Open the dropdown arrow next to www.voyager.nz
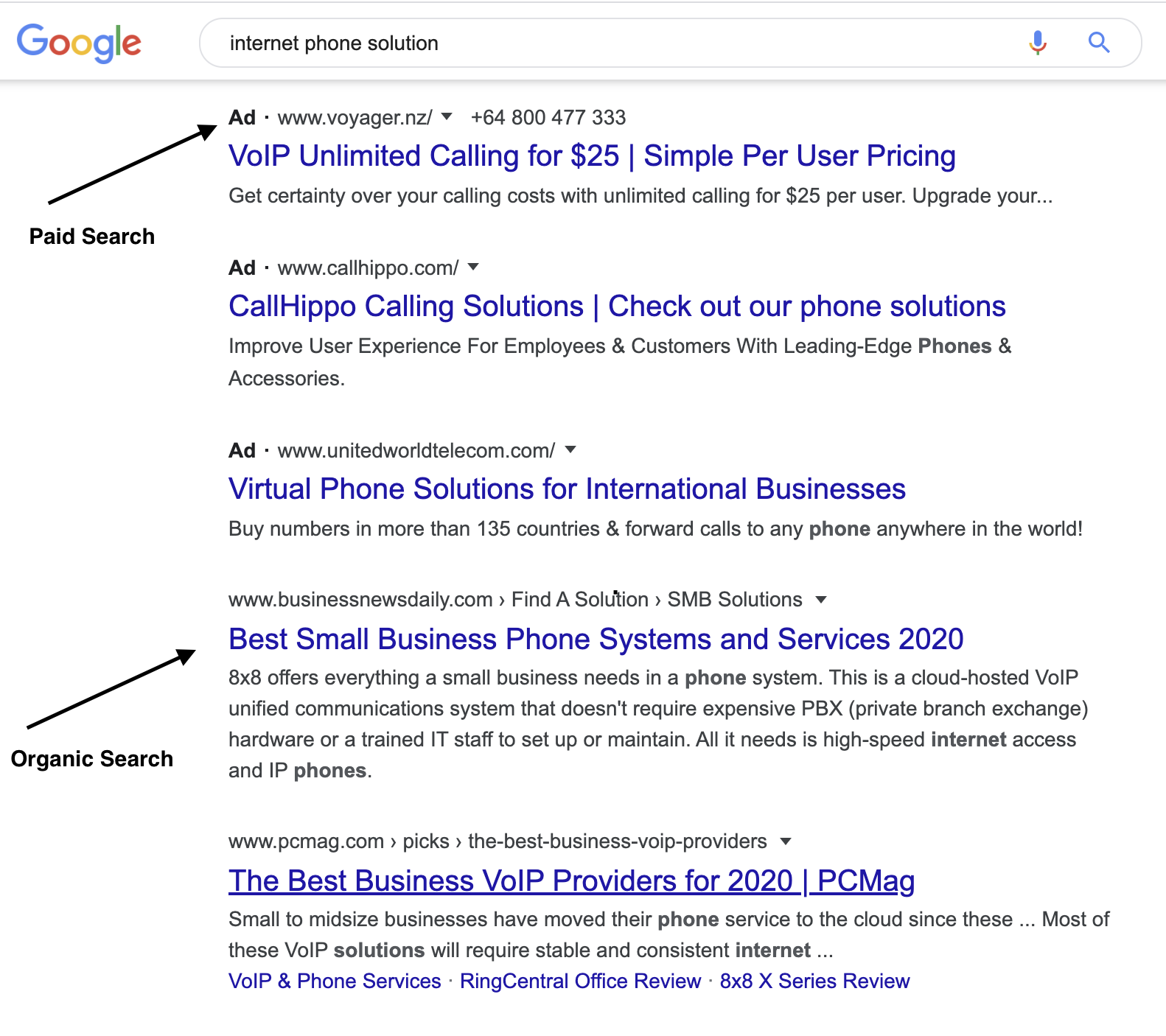 pos(447,116)
